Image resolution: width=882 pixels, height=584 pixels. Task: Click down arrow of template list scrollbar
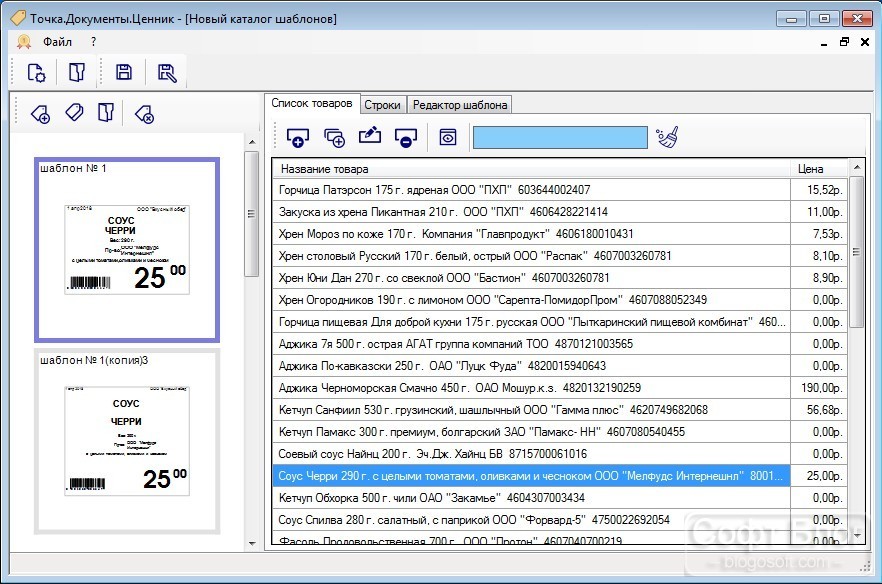pos(252,543)
